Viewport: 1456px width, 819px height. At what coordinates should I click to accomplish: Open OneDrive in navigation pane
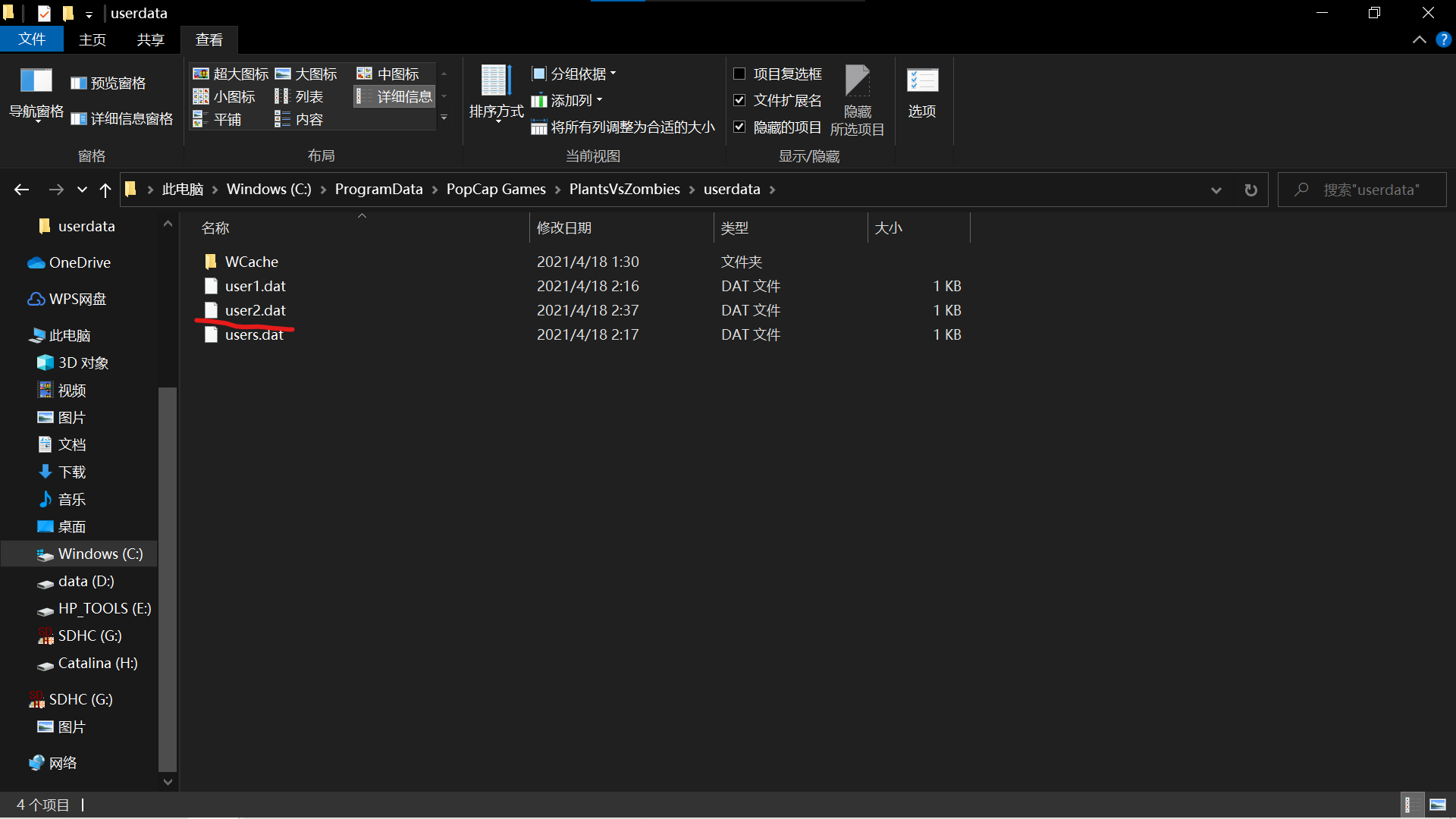79,262
